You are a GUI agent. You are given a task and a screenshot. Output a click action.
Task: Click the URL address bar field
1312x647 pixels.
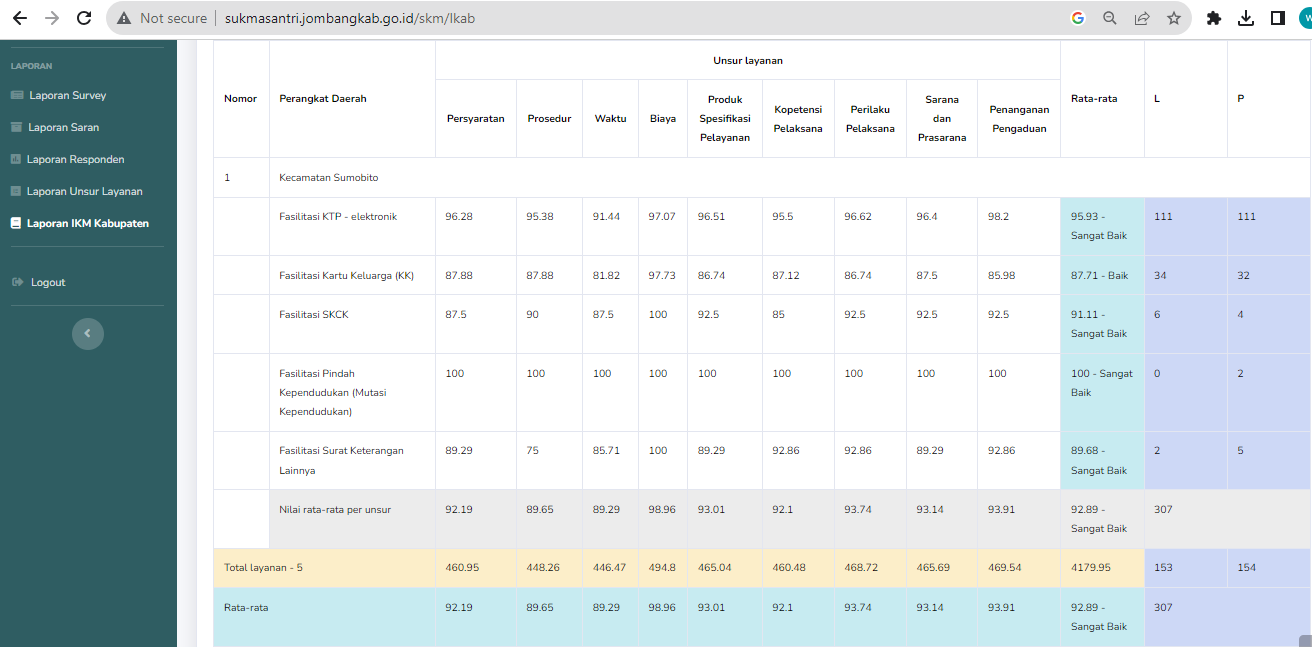pyautogui.click(x=600, y=18)
